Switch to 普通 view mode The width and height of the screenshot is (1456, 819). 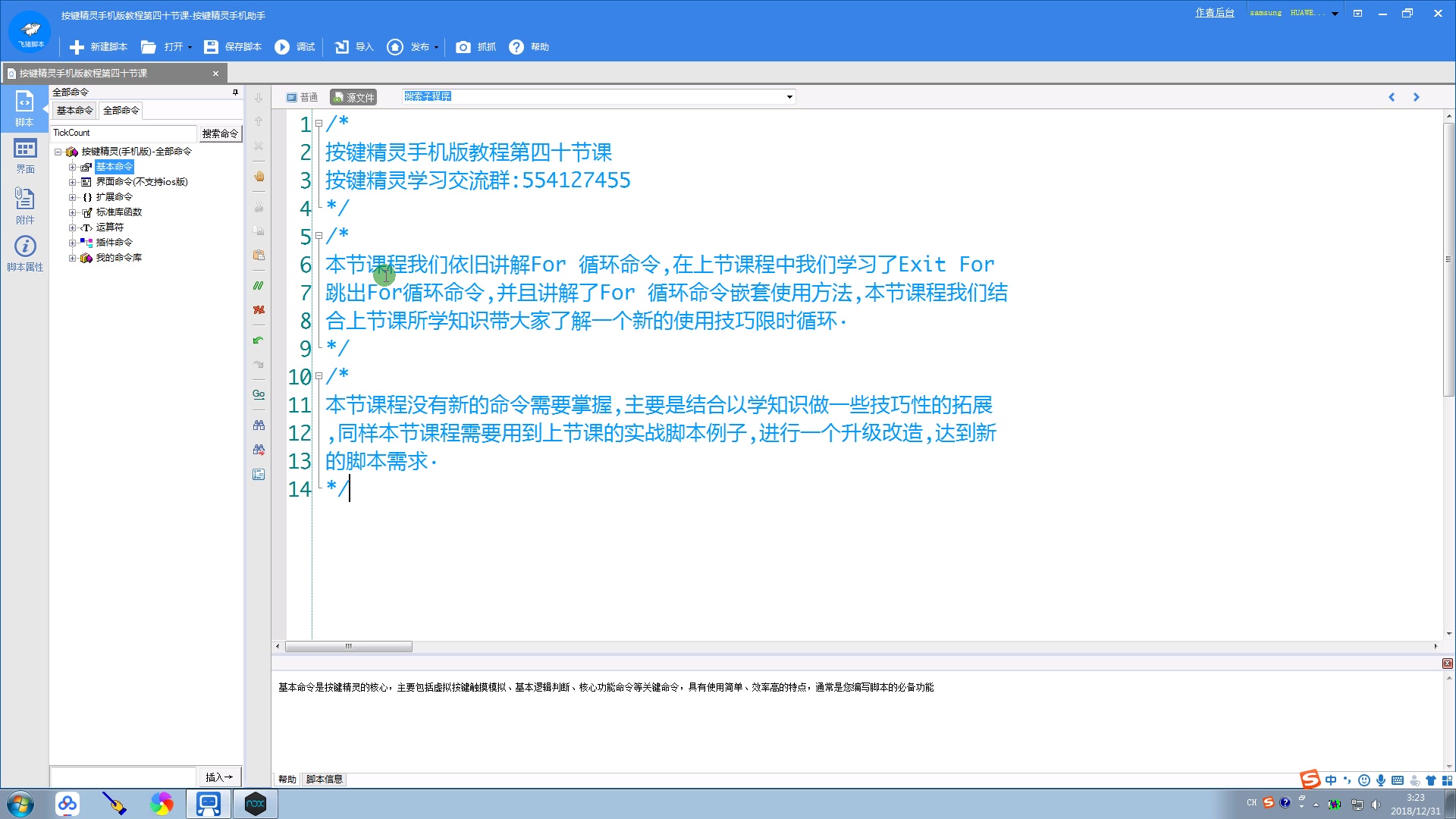(302, 96)
